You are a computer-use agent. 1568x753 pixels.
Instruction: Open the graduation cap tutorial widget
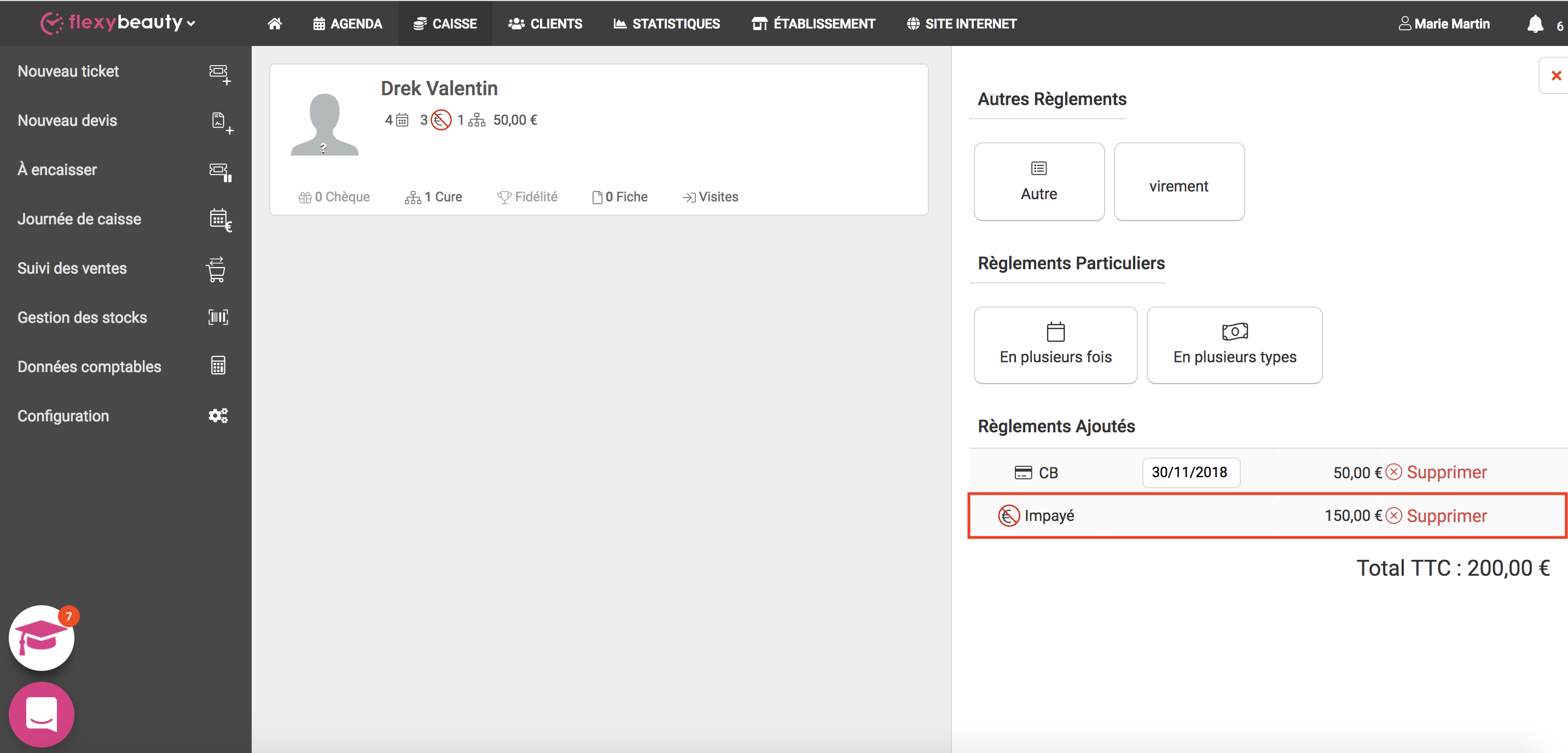(x=42, y=638)
